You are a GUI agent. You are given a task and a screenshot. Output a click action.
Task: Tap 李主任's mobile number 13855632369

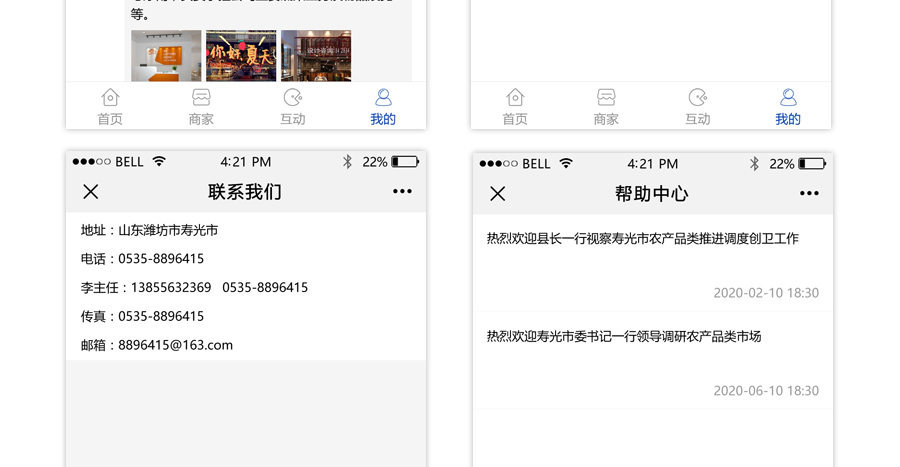pos(171,288)
